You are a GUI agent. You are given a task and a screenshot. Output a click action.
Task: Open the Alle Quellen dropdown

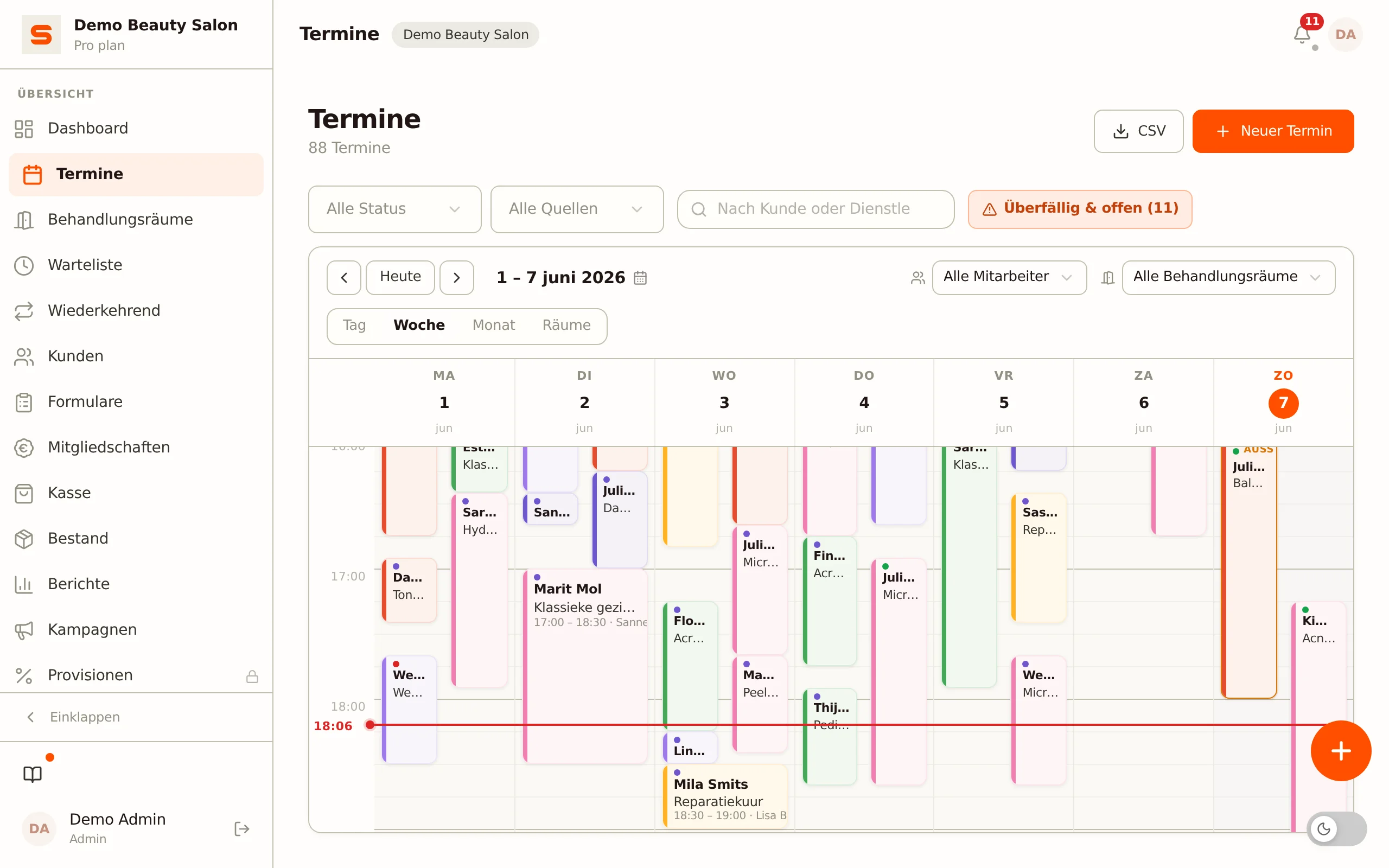(x=577, y=209)
